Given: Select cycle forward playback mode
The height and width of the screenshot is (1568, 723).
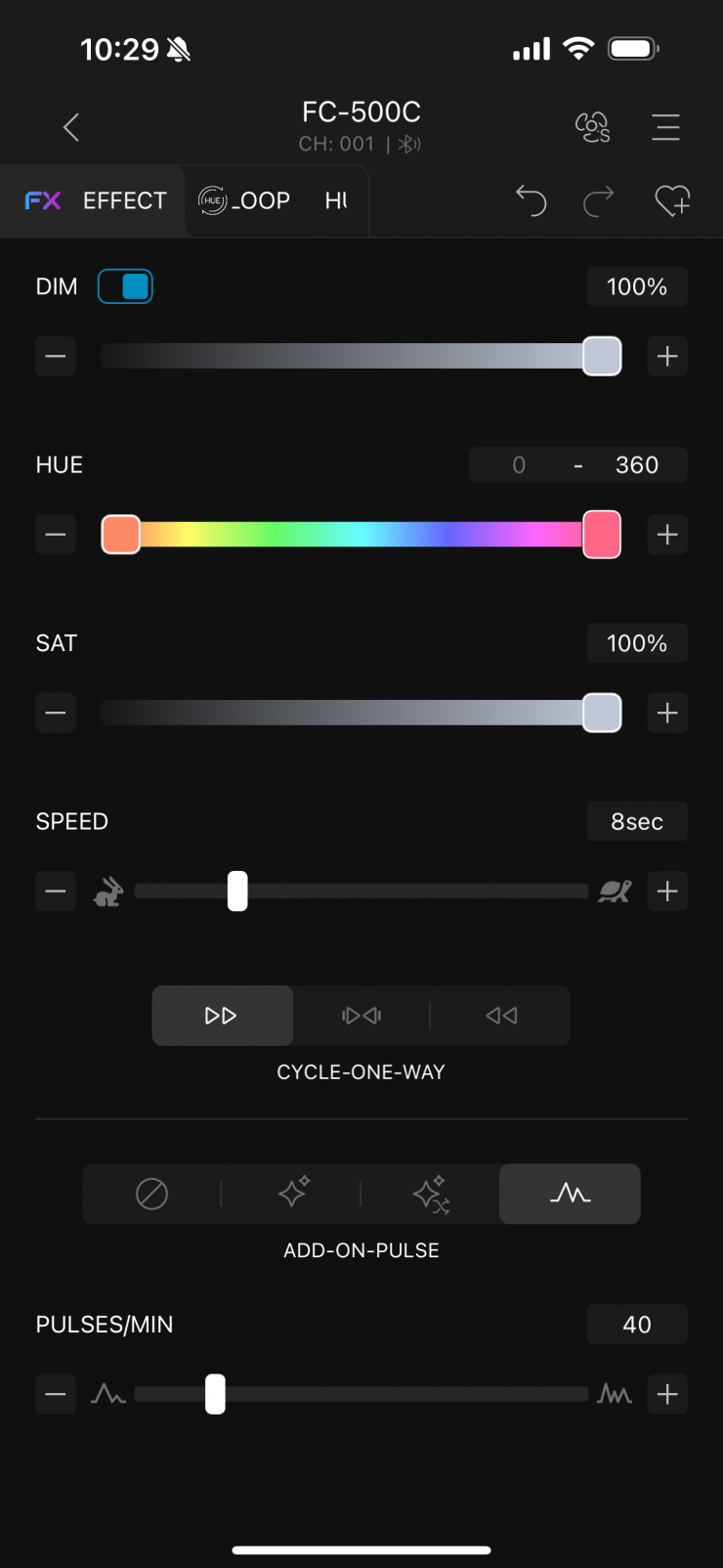Looking at the screenshot, I should (x=222, y=1016).
